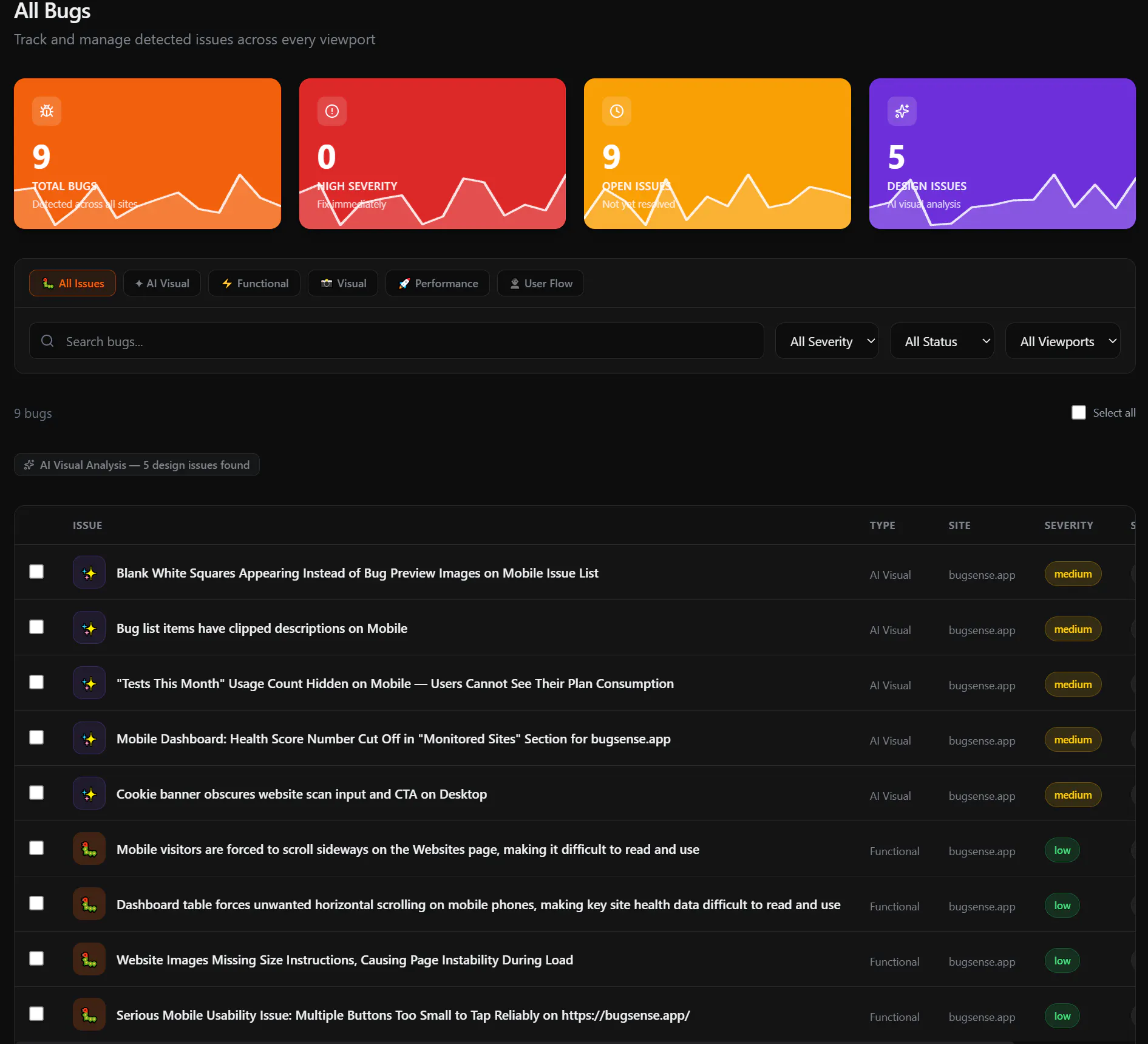Click Functional type on Dashboard table row

pyautogui.click(x=894, y=906)
